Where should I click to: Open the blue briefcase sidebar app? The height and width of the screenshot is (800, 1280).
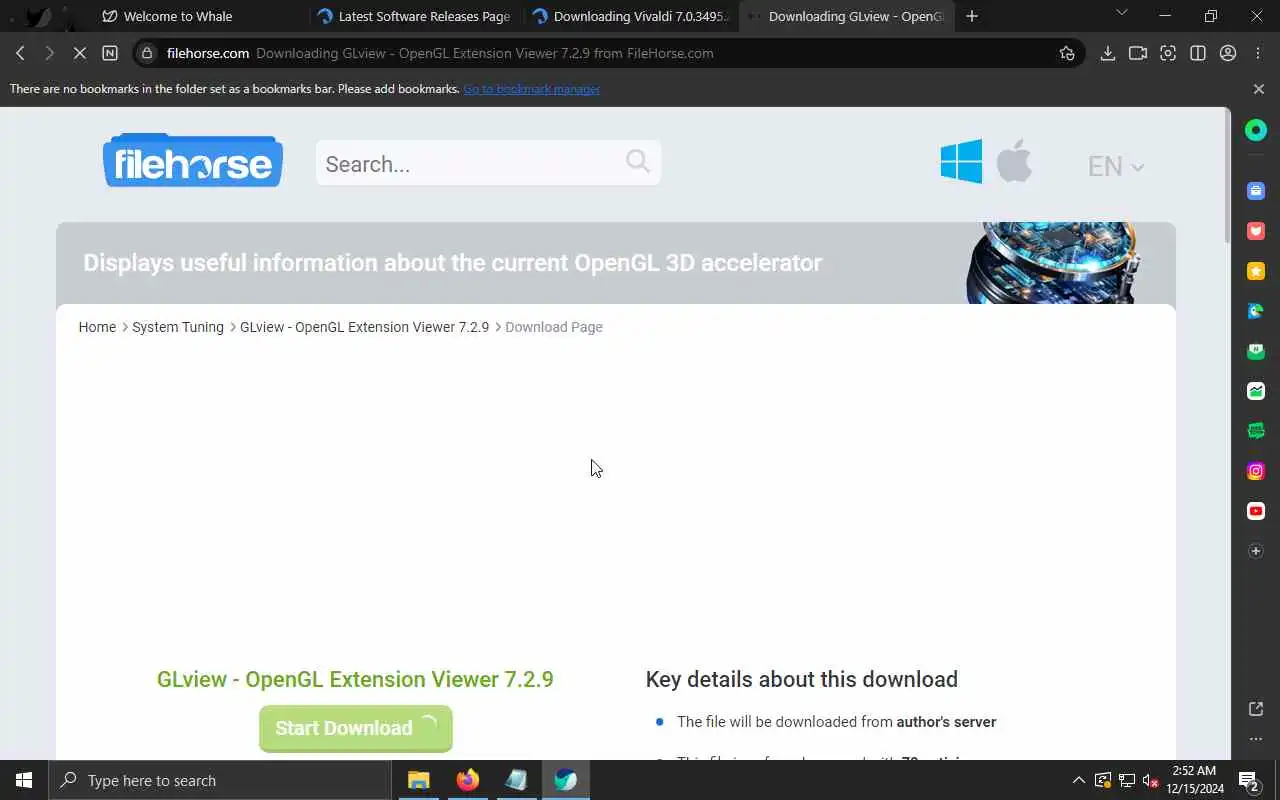pos(1256,190)
